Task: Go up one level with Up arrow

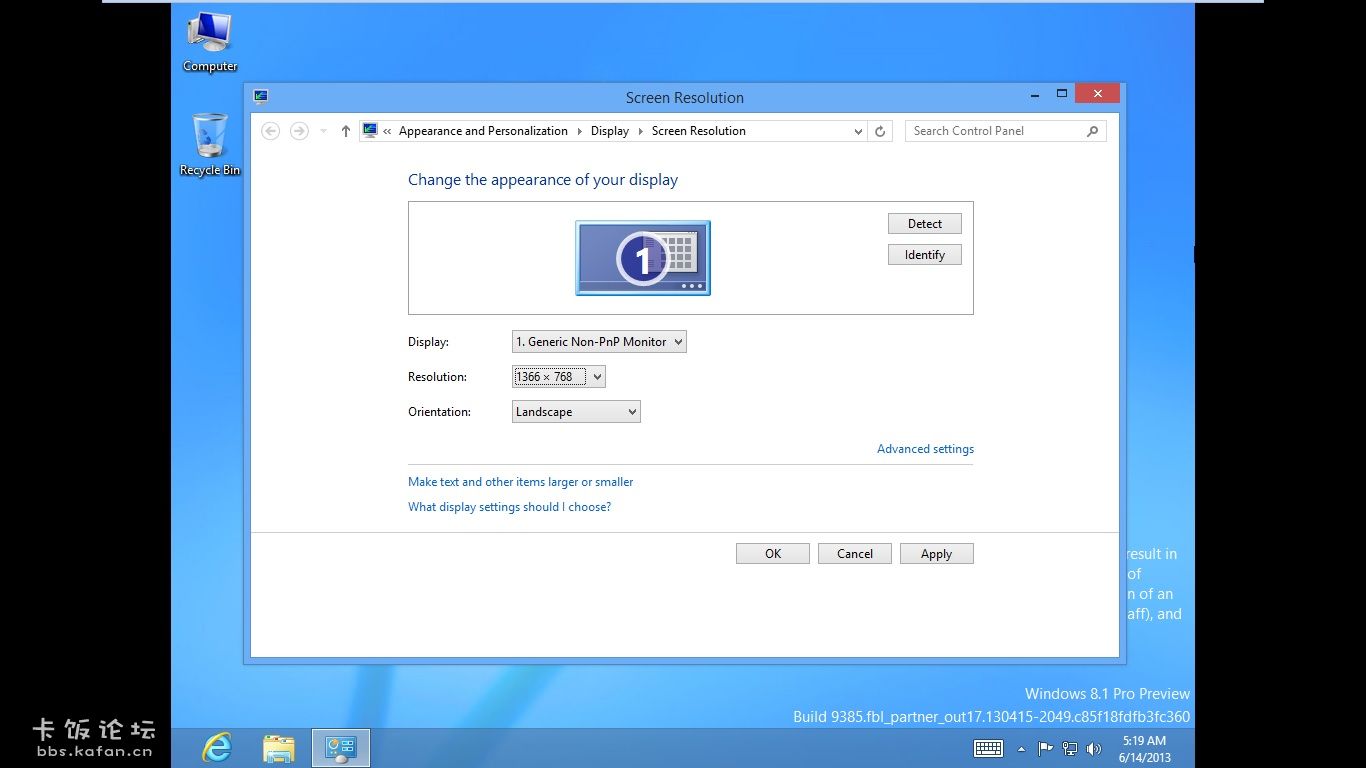Action: 346,131
